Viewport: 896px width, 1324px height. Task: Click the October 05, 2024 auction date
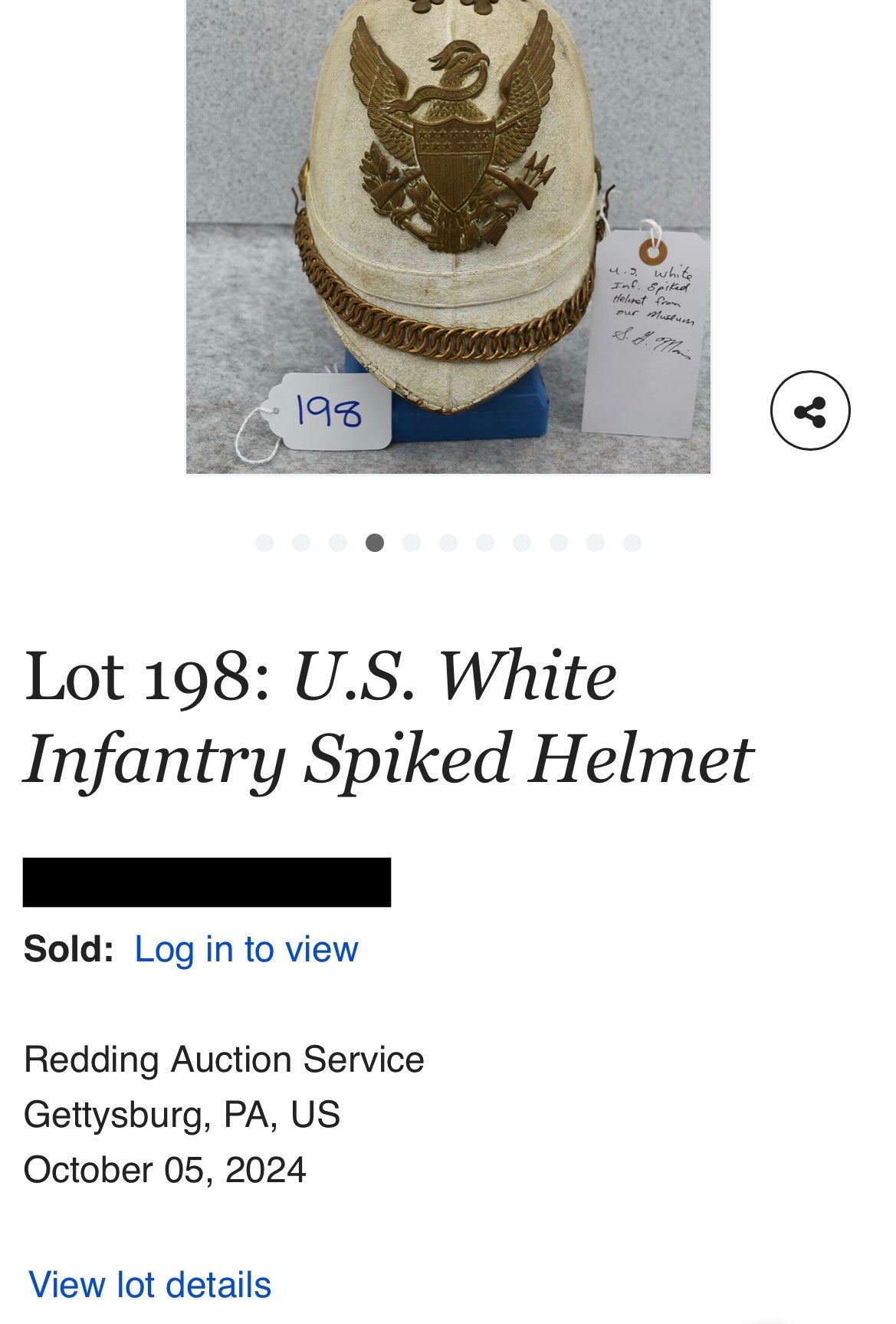coord(165,1170)
